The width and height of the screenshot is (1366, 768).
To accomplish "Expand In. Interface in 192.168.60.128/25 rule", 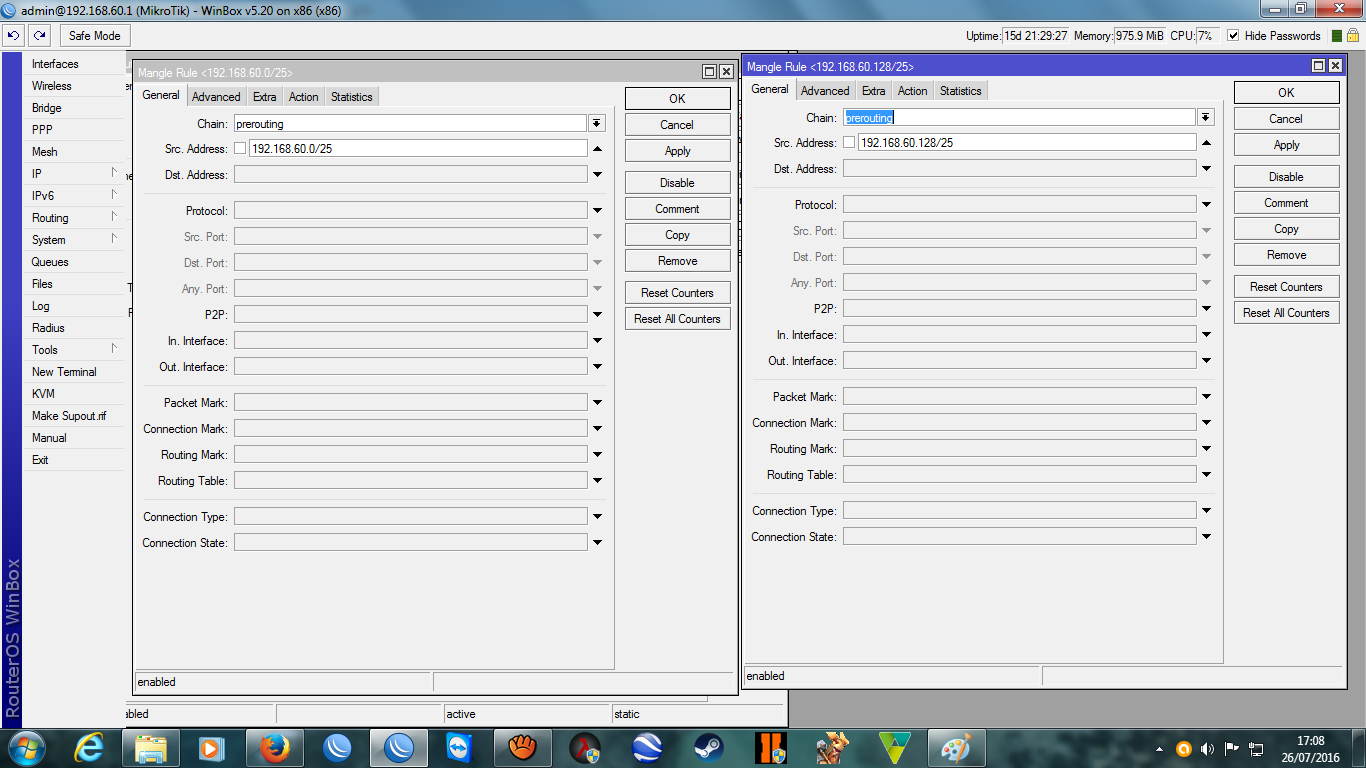I will pyautogui.click(x=1206, y=335).
